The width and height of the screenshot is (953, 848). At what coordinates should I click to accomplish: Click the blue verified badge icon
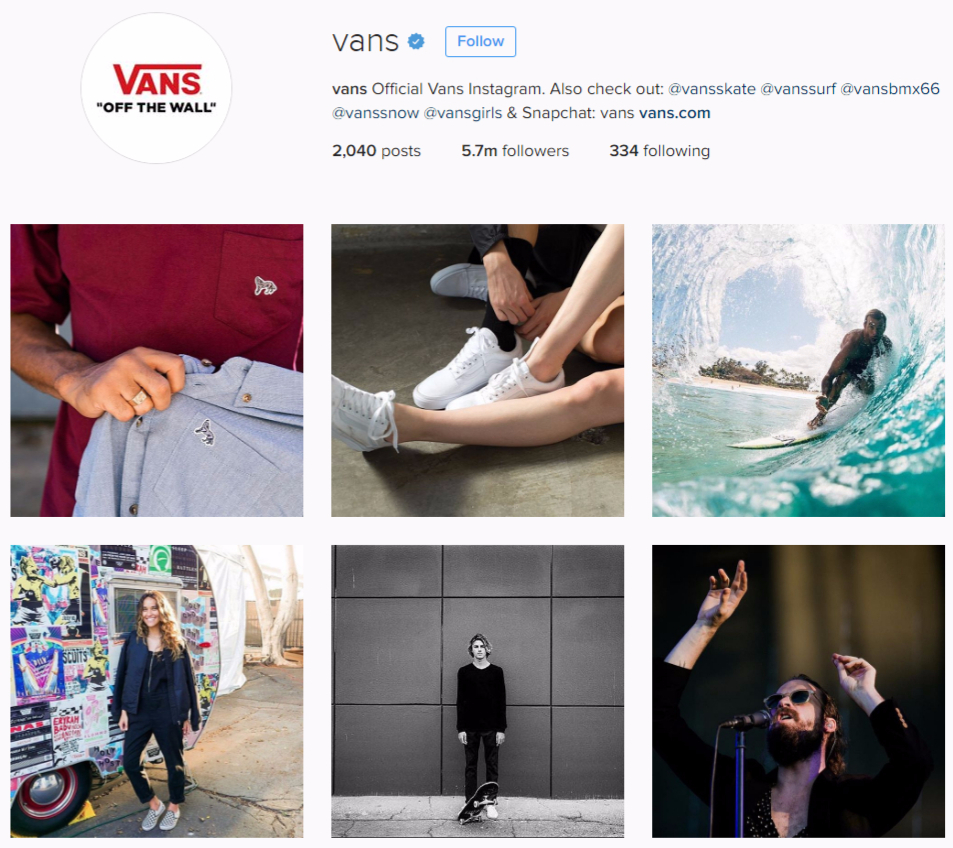tap(416, 41)
